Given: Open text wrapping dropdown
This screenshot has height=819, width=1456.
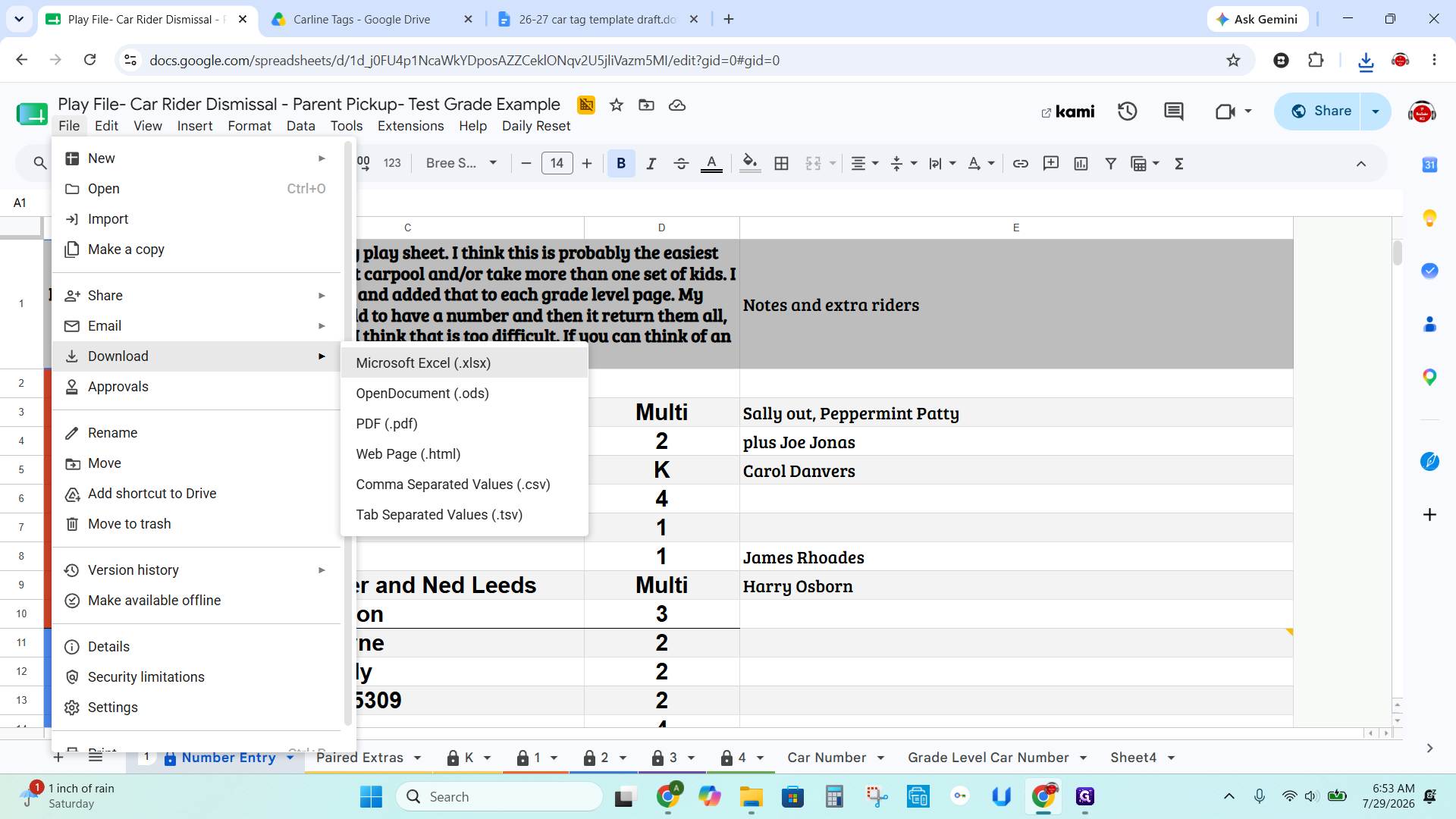Looking at the screenshot, I should (x=943, y=163).
